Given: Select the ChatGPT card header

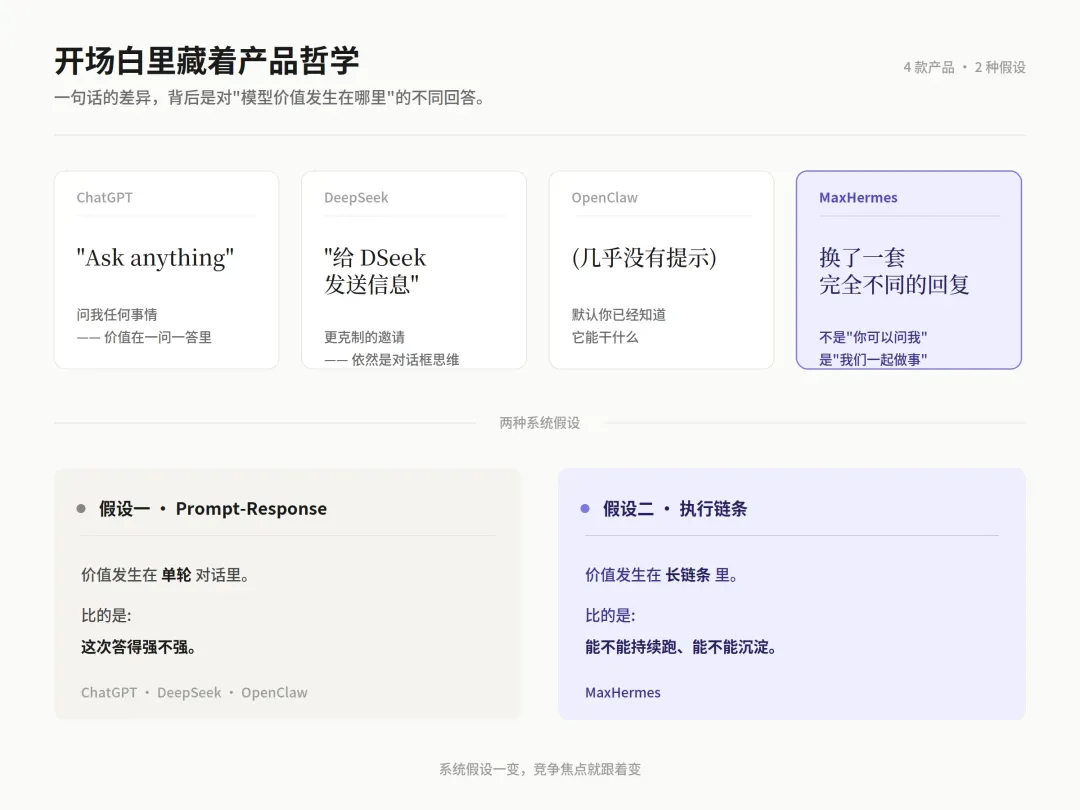Looking at the screenshot, I should tap(105, 198).
